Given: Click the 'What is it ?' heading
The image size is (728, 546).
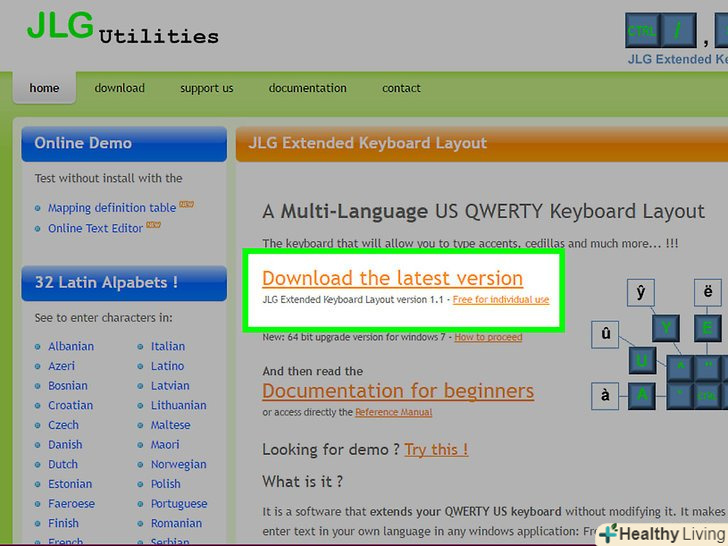Looking at the screenshot, I should pos(302,481).
